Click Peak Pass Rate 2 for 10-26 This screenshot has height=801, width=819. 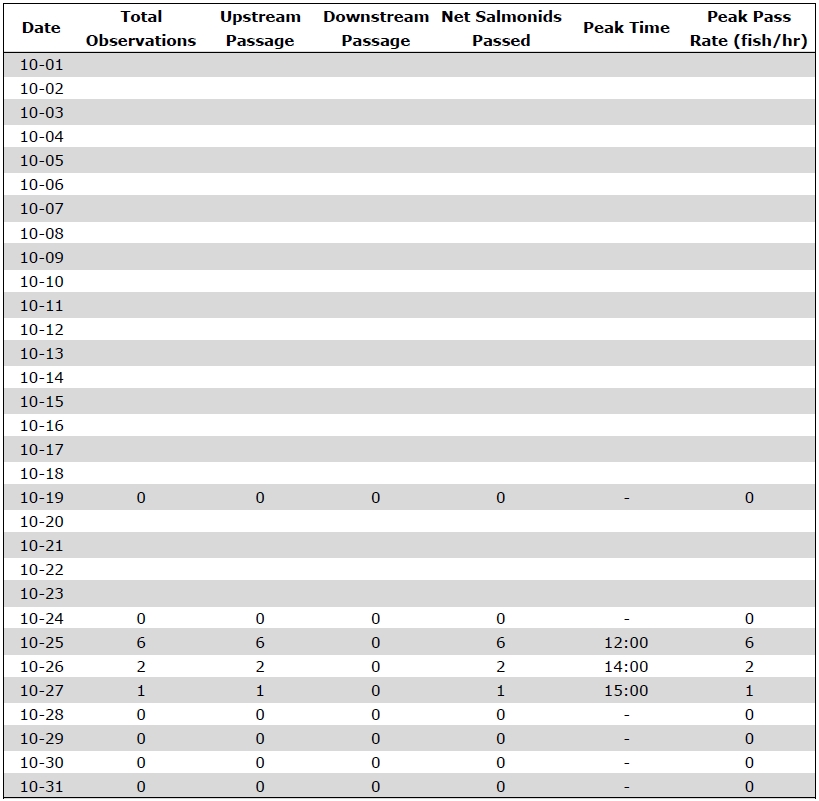pos(749,667)
